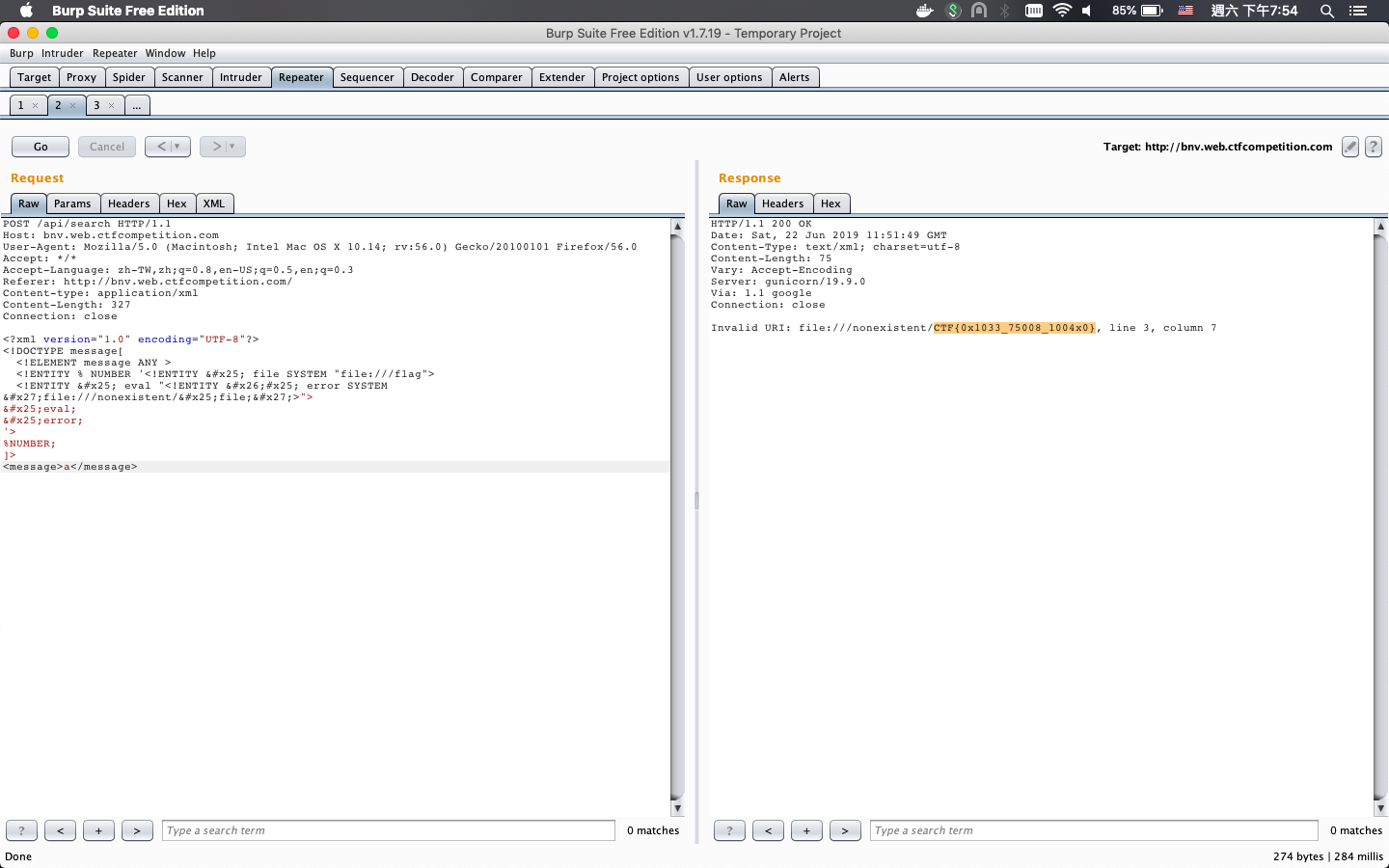Open Spotlight search magnifier icon

pyautogui.click(x=1327, y=11)
